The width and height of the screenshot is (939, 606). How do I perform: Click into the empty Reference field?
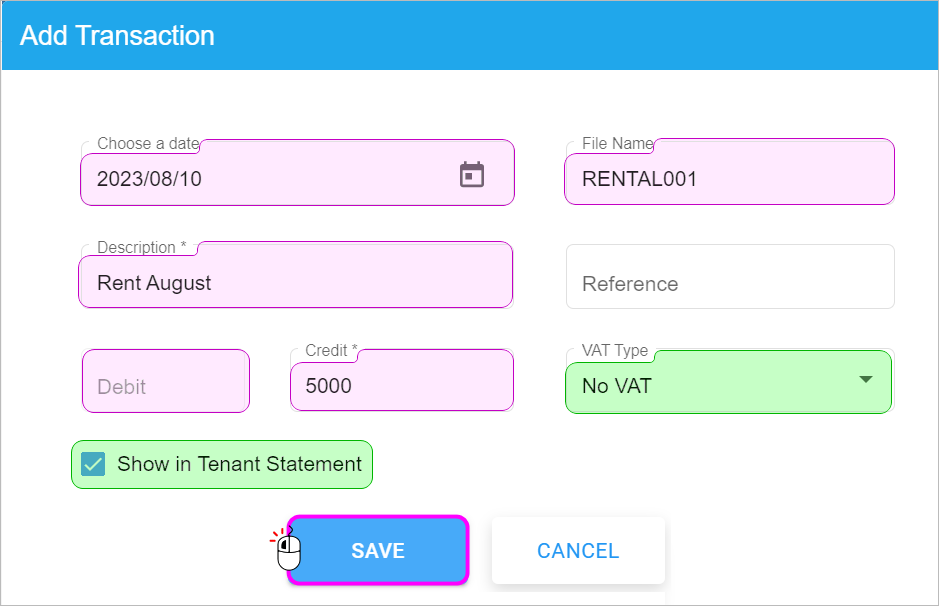(x=729, y=284)
